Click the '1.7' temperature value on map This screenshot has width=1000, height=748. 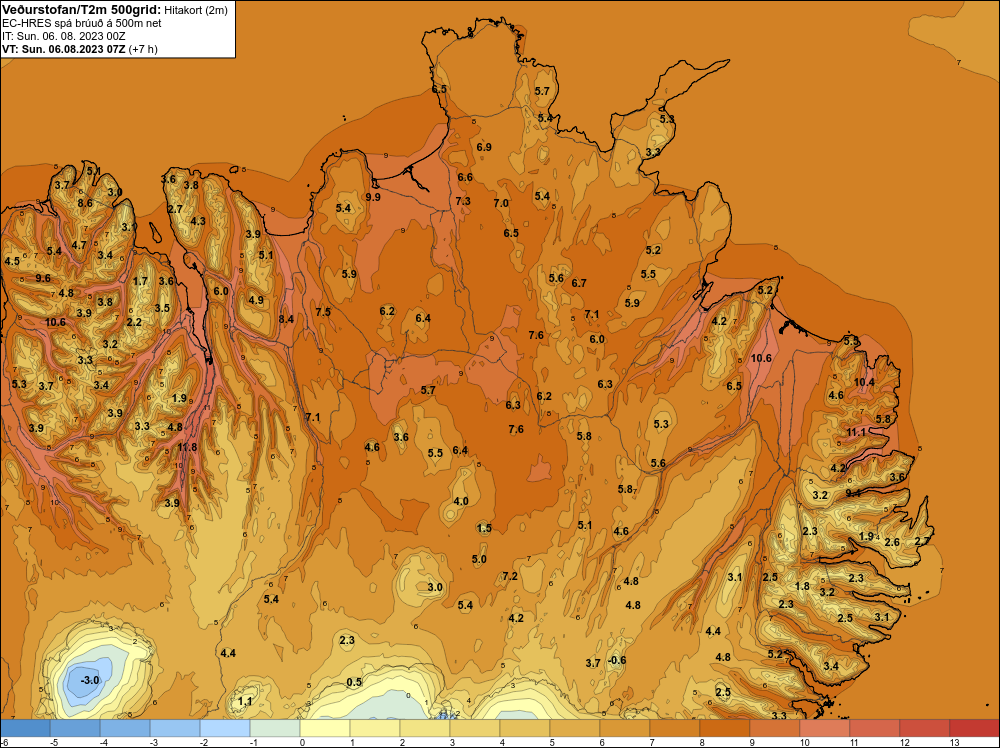tap(140, 281)
